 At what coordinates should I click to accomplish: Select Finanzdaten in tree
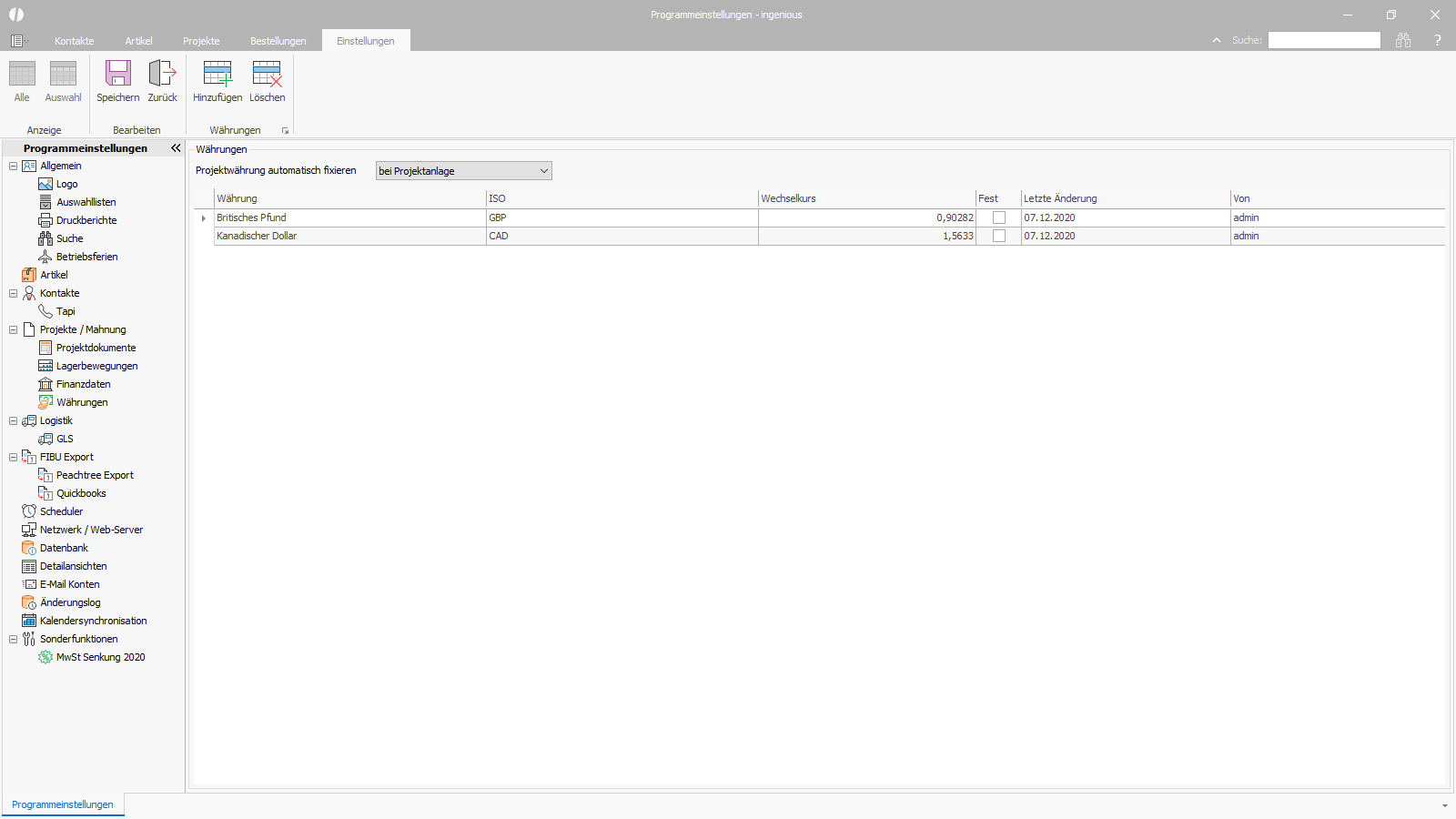(83, 384)
